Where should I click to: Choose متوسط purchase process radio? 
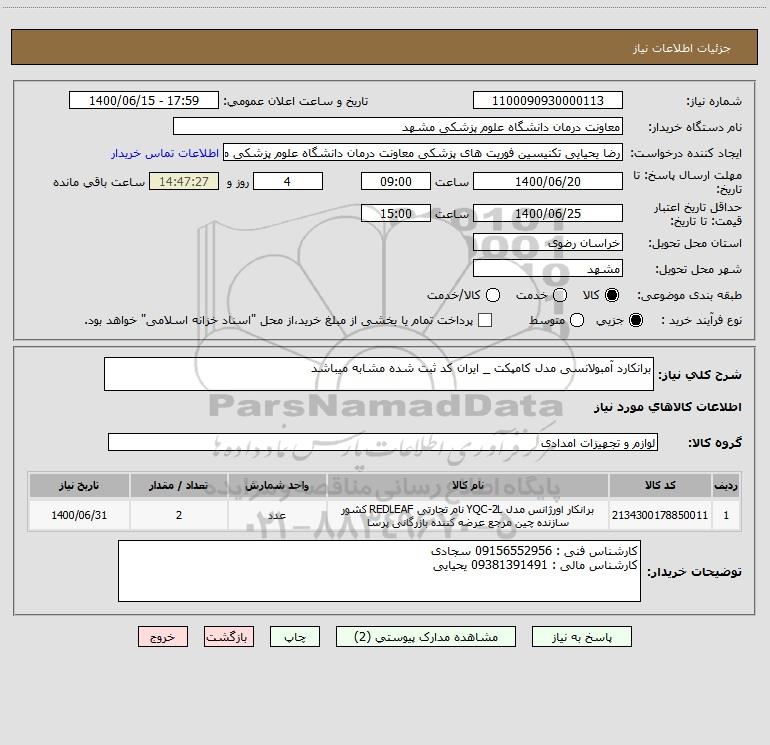pyautogui.click(x=577, y=320)
